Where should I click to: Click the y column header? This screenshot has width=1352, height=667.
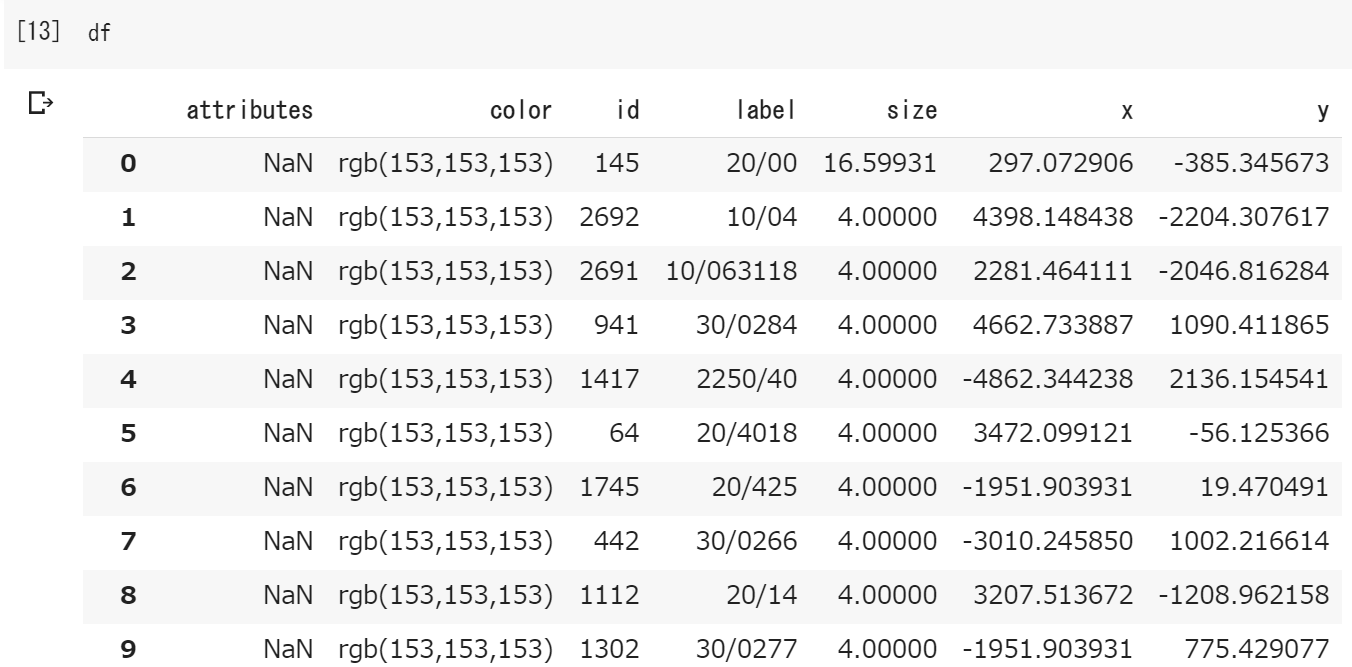point(1322,111)
